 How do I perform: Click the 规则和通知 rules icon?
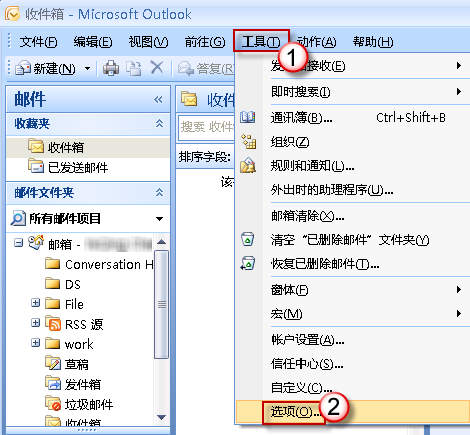click(248, 165)
